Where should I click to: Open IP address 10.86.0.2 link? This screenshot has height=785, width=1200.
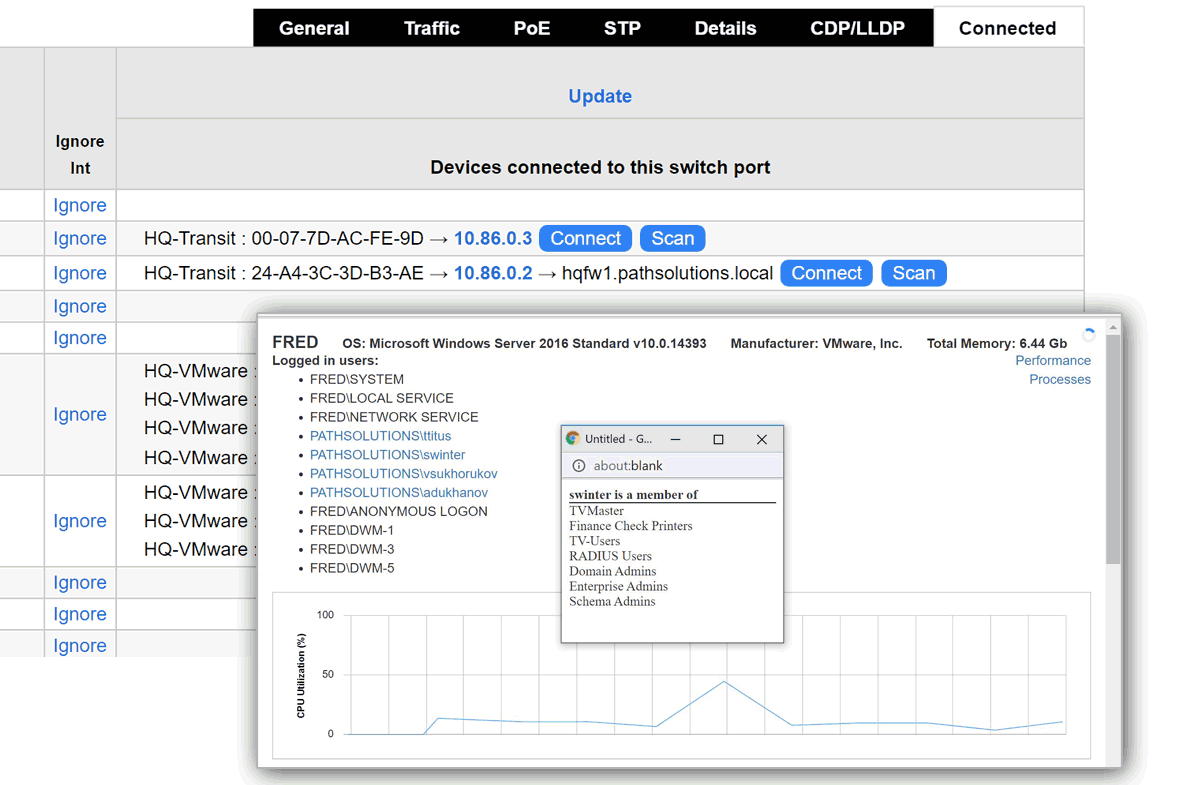click(493, 273)
